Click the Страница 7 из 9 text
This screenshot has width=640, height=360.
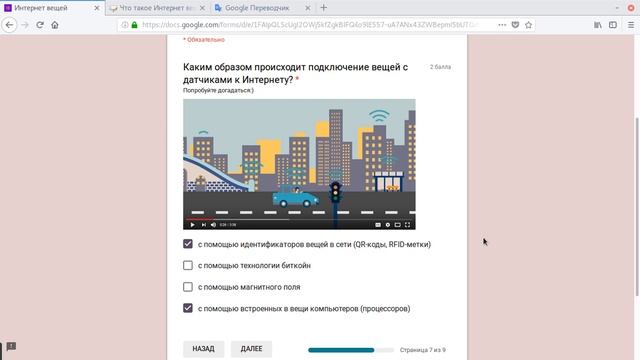(423, 350)
